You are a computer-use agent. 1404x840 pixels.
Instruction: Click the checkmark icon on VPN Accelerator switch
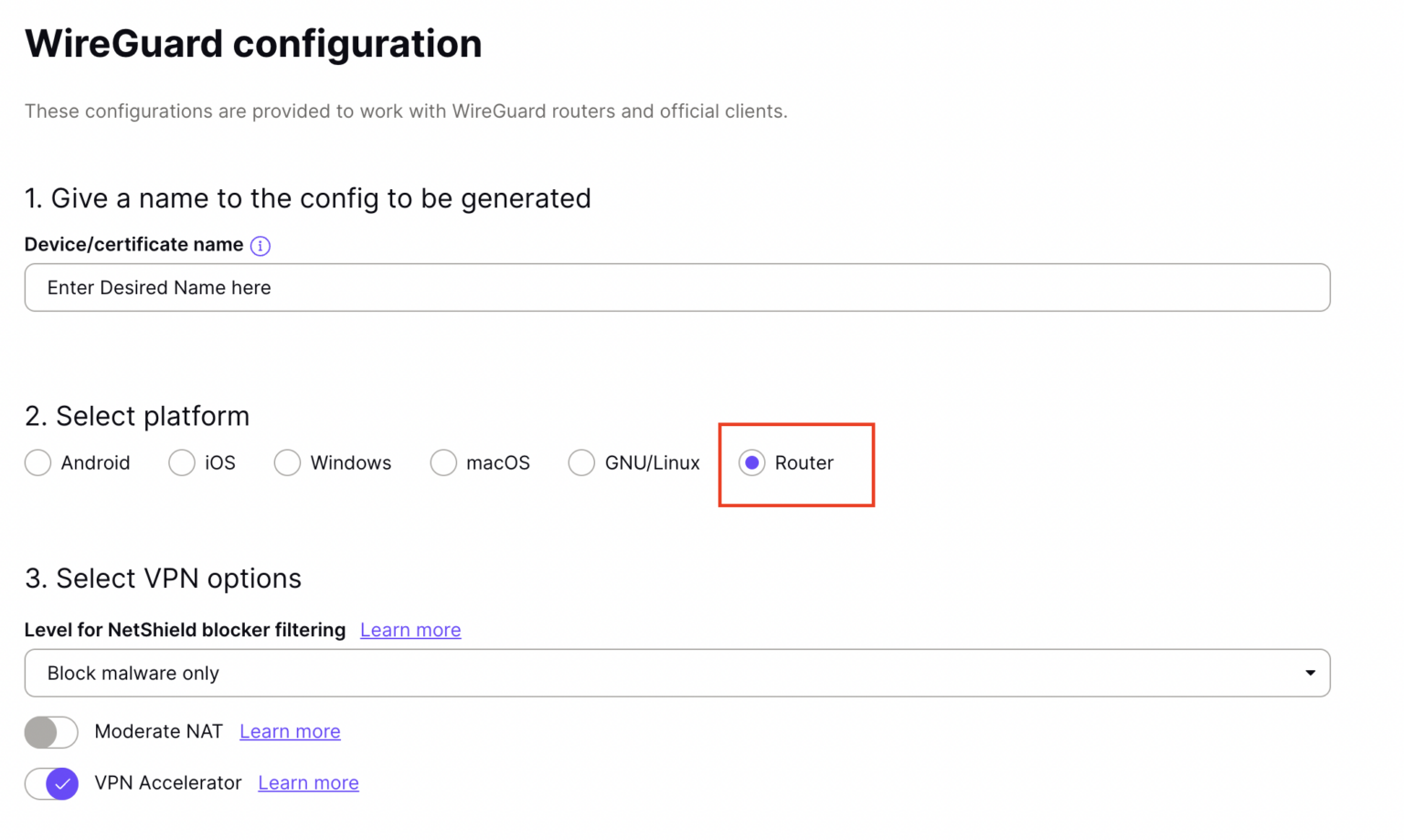pyautogui.click(x=60, y=783)
